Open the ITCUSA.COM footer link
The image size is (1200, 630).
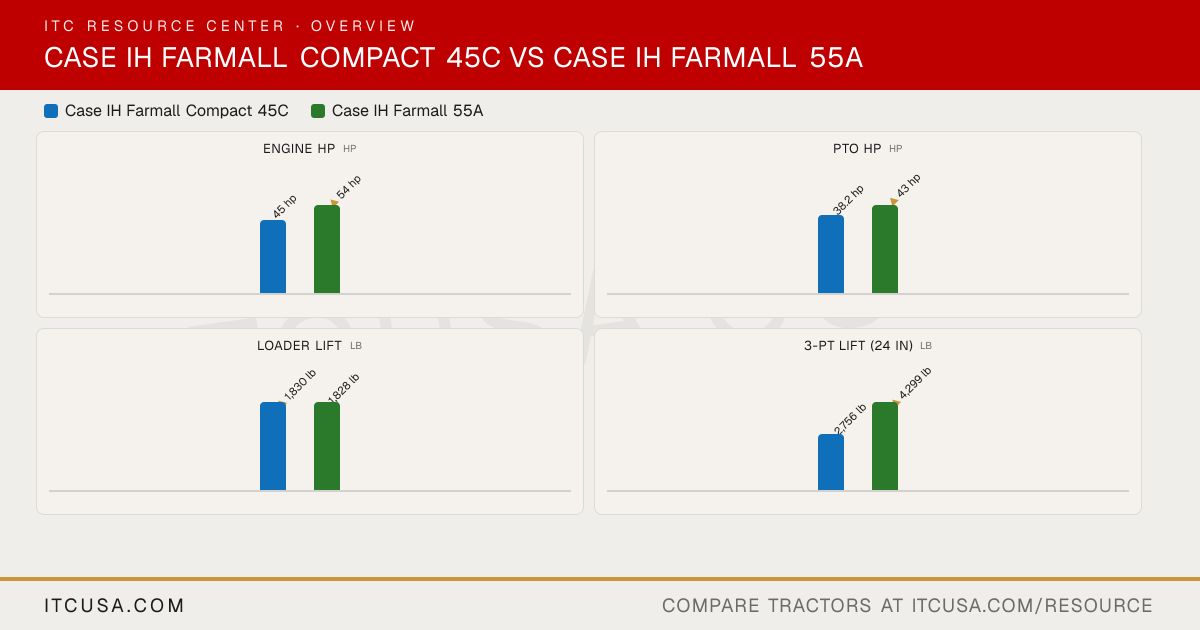115,606
